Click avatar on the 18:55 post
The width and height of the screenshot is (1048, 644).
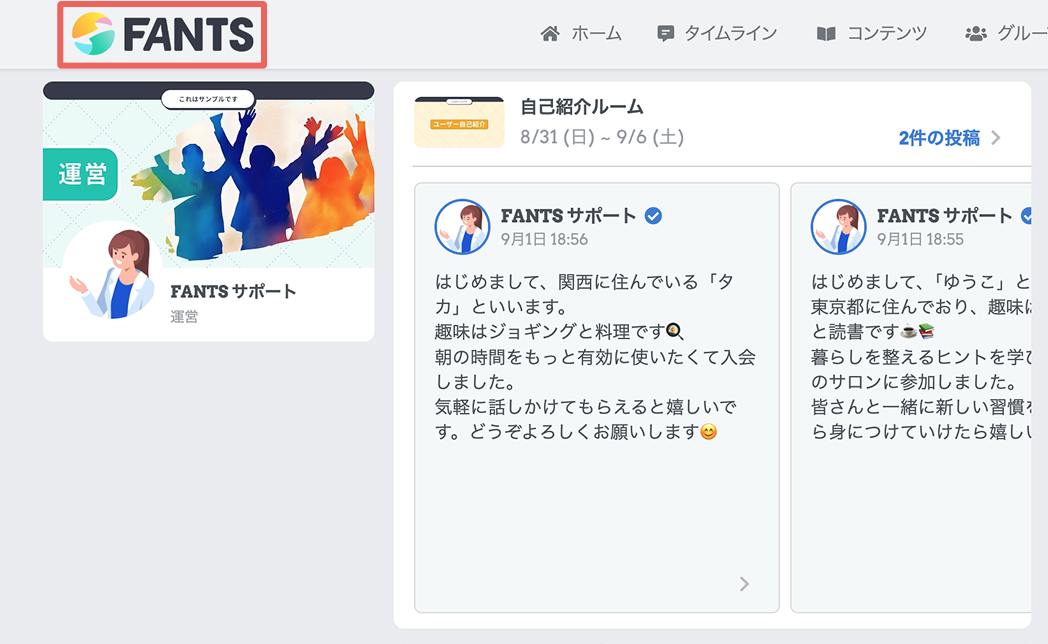tap(838, 226)
